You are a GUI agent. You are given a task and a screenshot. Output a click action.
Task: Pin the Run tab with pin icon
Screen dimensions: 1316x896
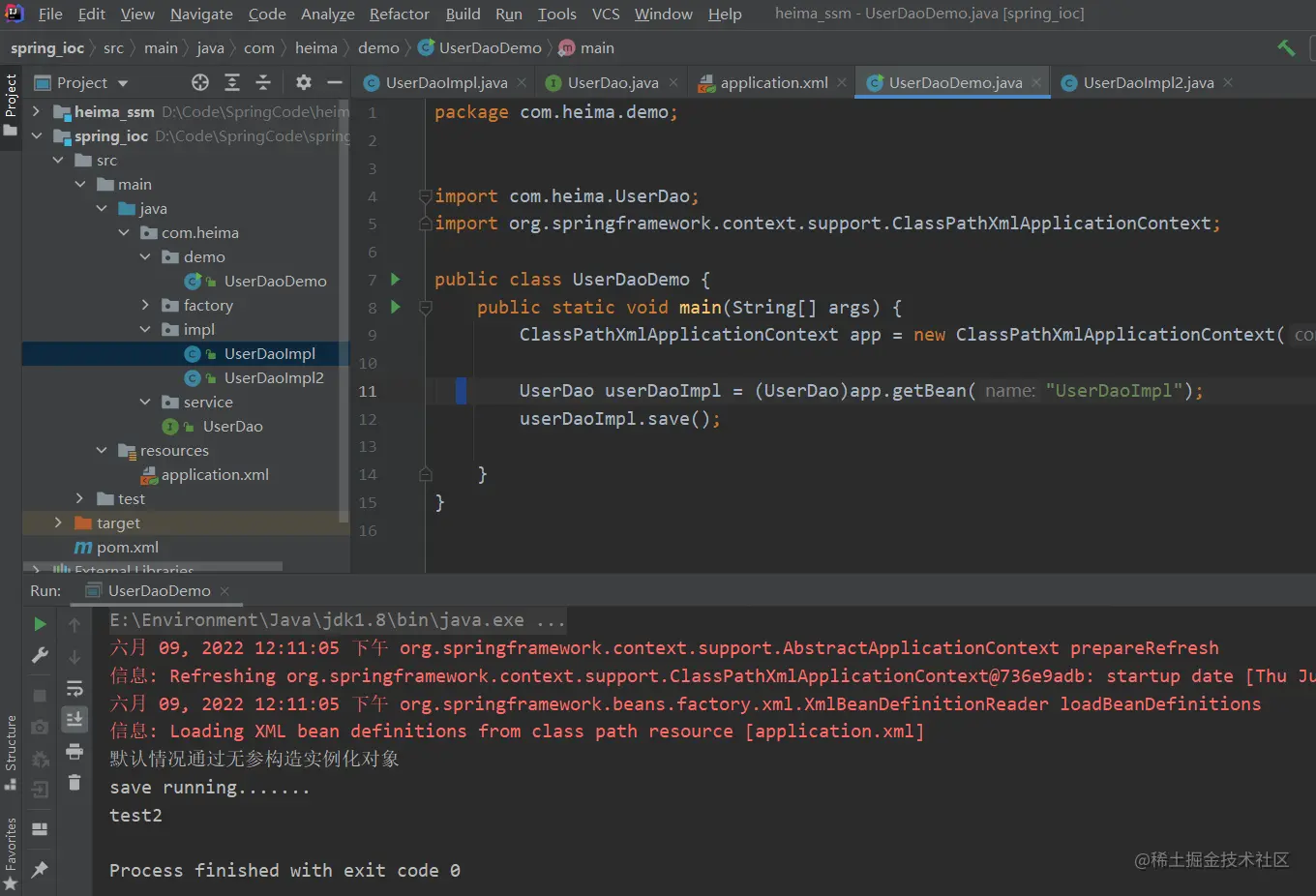(x=40, y=870)
